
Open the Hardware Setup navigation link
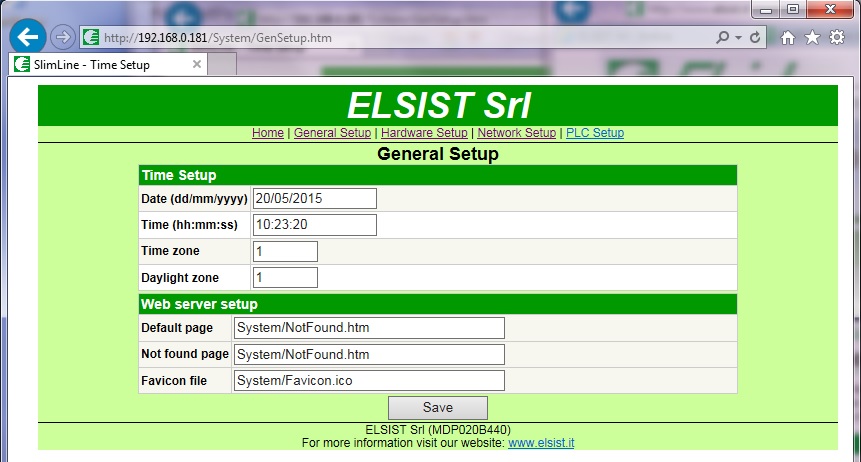[424, 133]
